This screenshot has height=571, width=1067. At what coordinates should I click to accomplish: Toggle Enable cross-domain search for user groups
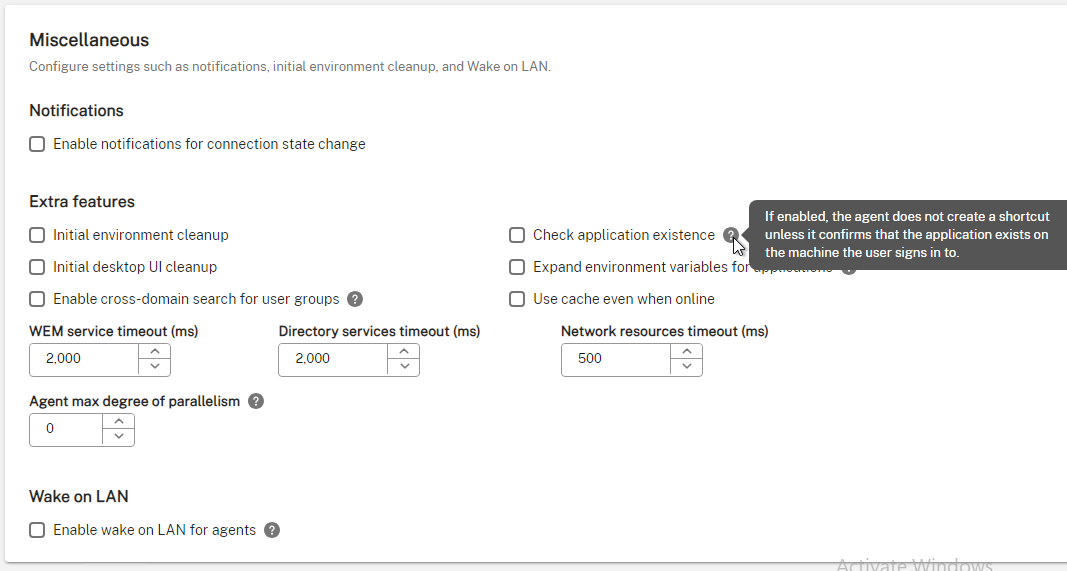point(37,299)
